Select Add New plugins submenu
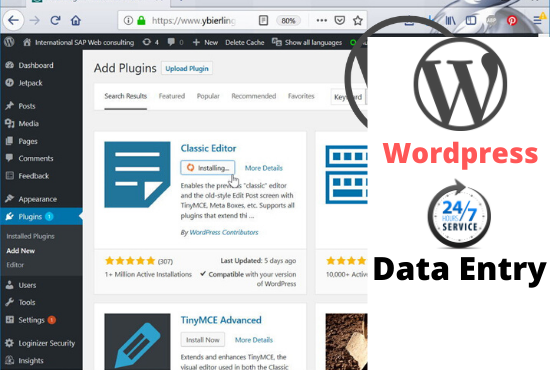The width and height of the screenshot is (550, 370). pos(20,251)
